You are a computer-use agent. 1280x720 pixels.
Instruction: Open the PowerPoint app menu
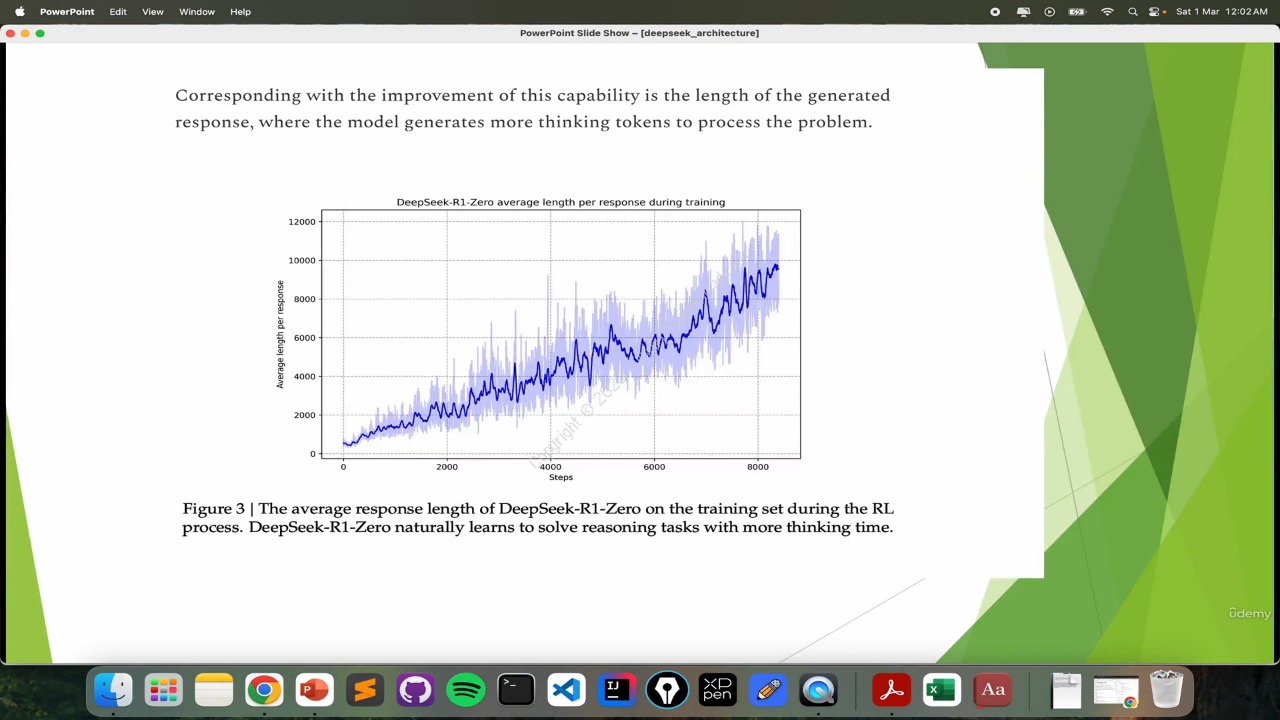click(67, 12)
